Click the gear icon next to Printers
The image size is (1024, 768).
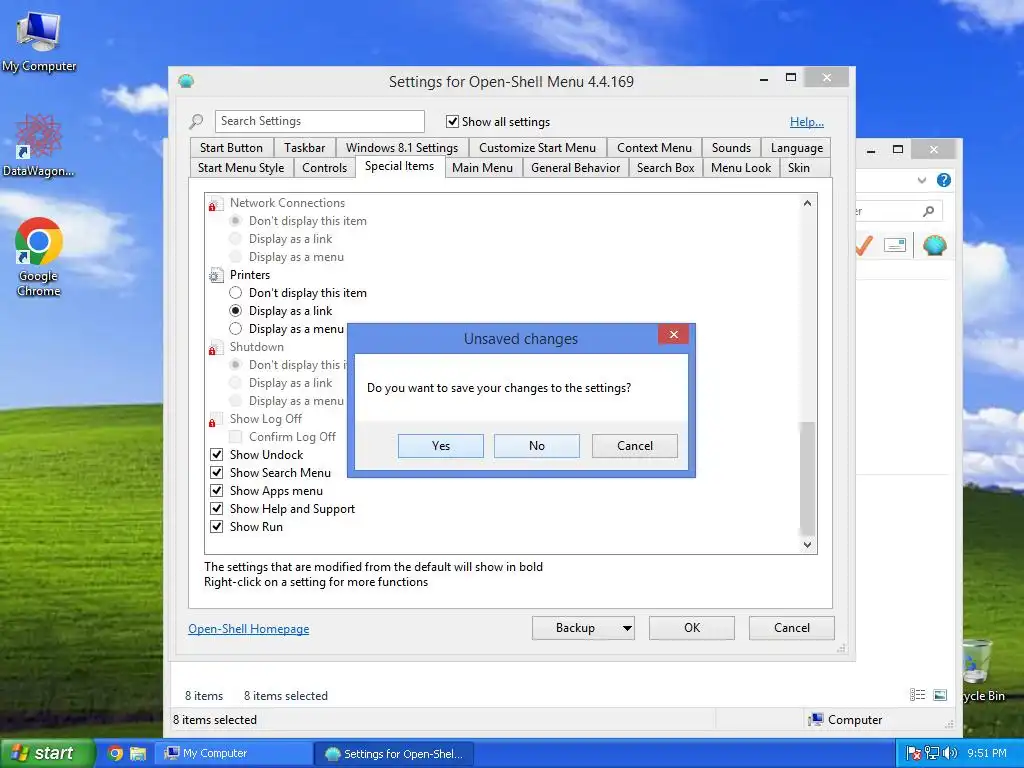click(x=216, y=276)
